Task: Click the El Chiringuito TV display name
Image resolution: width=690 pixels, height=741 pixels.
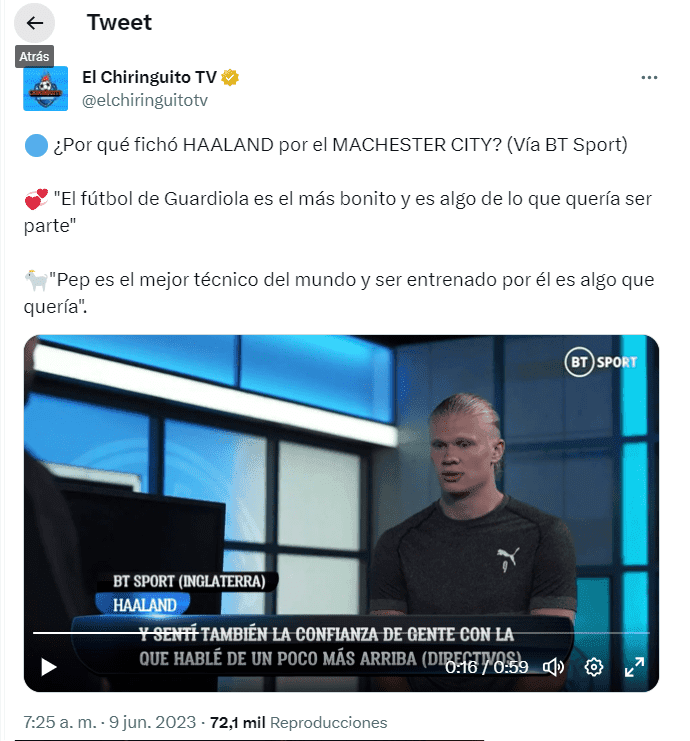Action: click(149, 77)
